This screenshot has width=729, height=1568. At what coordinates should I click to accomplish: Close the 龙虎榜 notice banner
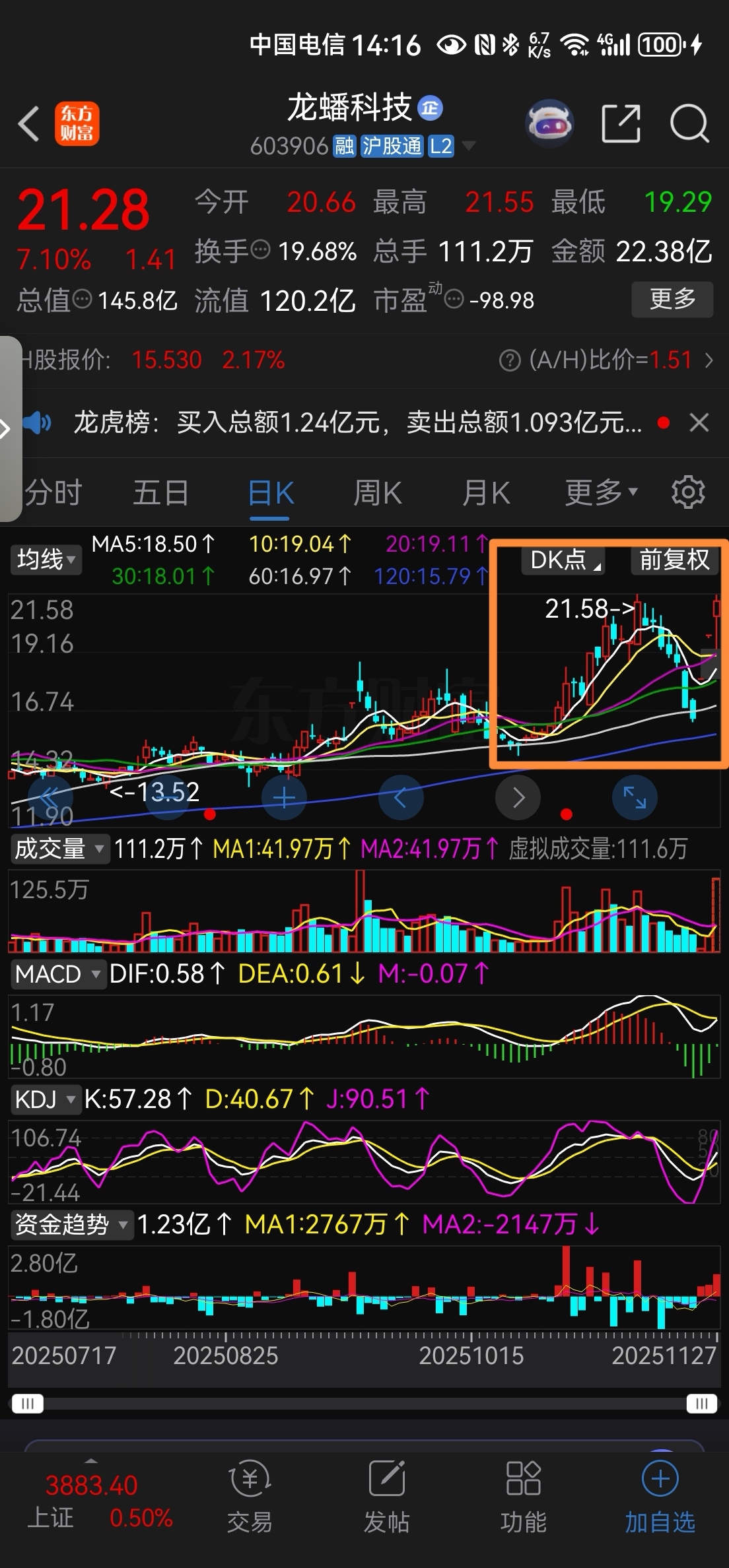(x=699, y=422)
